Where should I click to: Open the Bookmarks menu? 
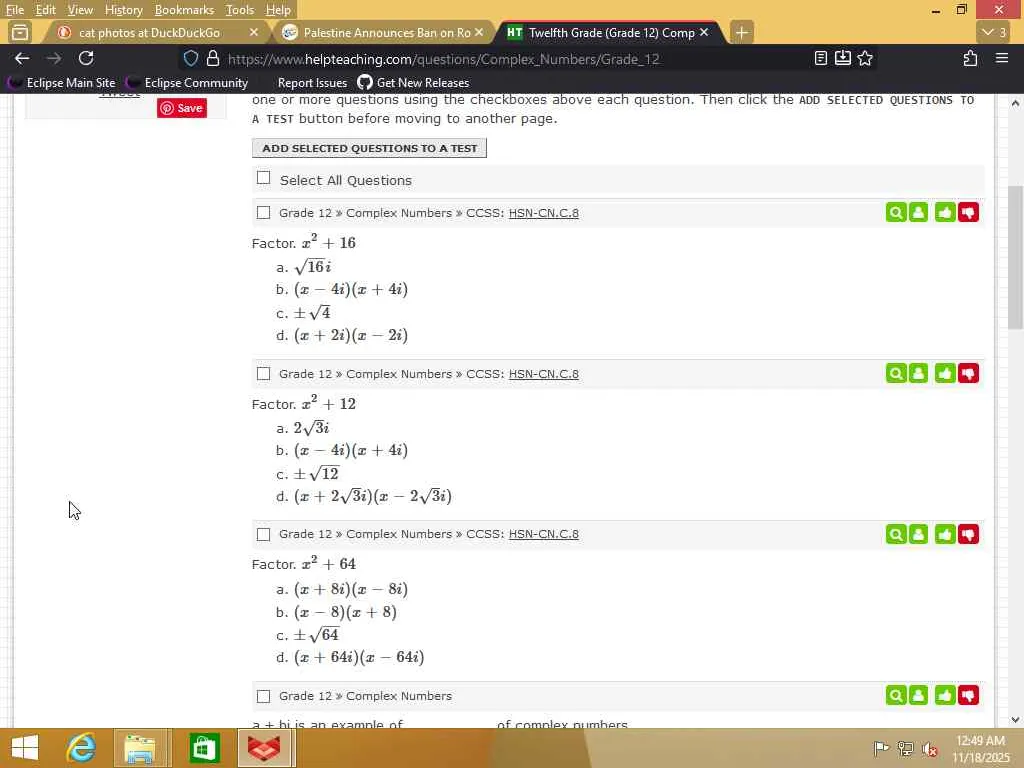tap(184, 10)
